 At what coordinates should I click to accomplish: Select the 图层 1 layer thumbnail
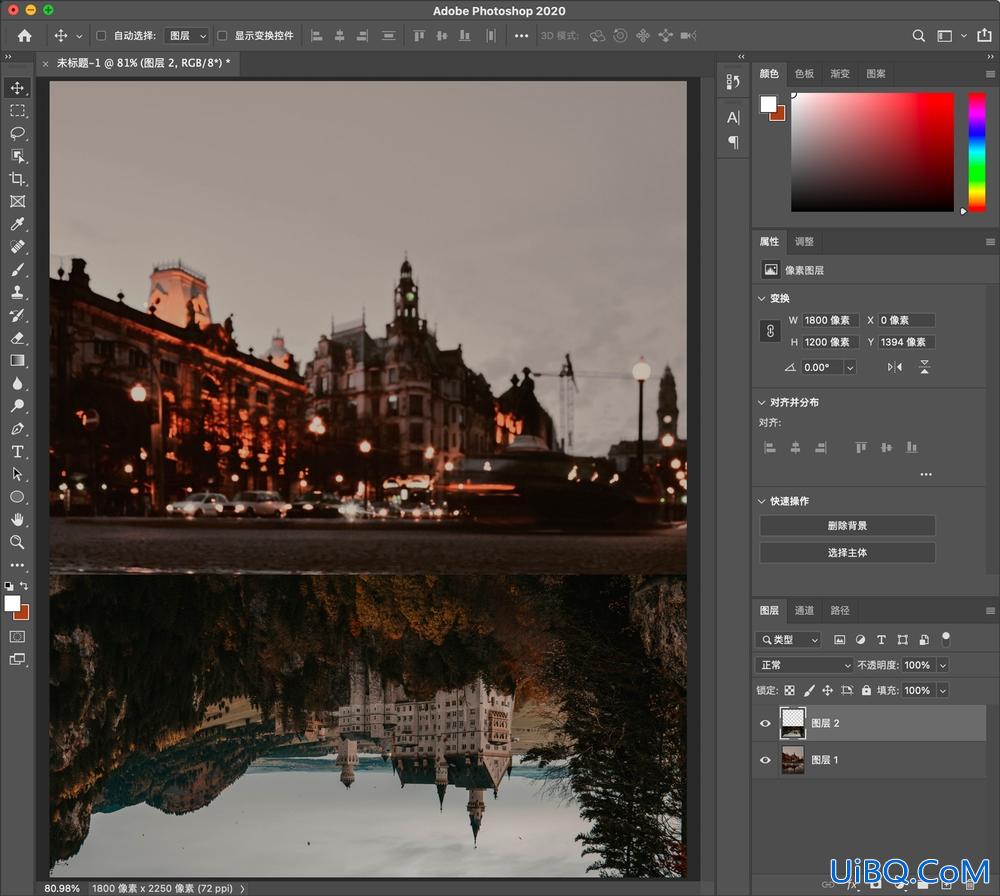[x=793, y=760]
